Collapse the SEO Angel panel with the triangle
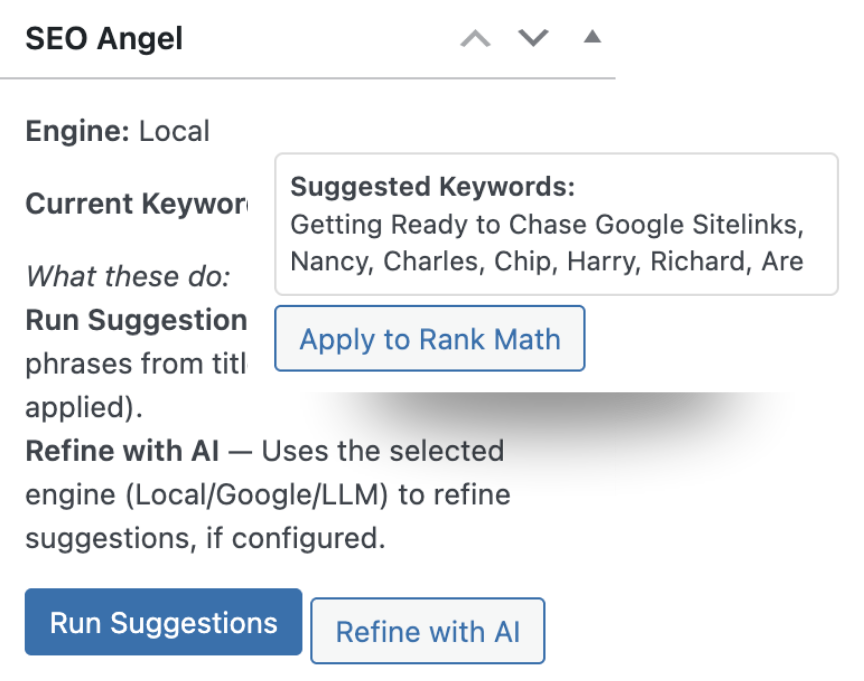 [592, 38]
